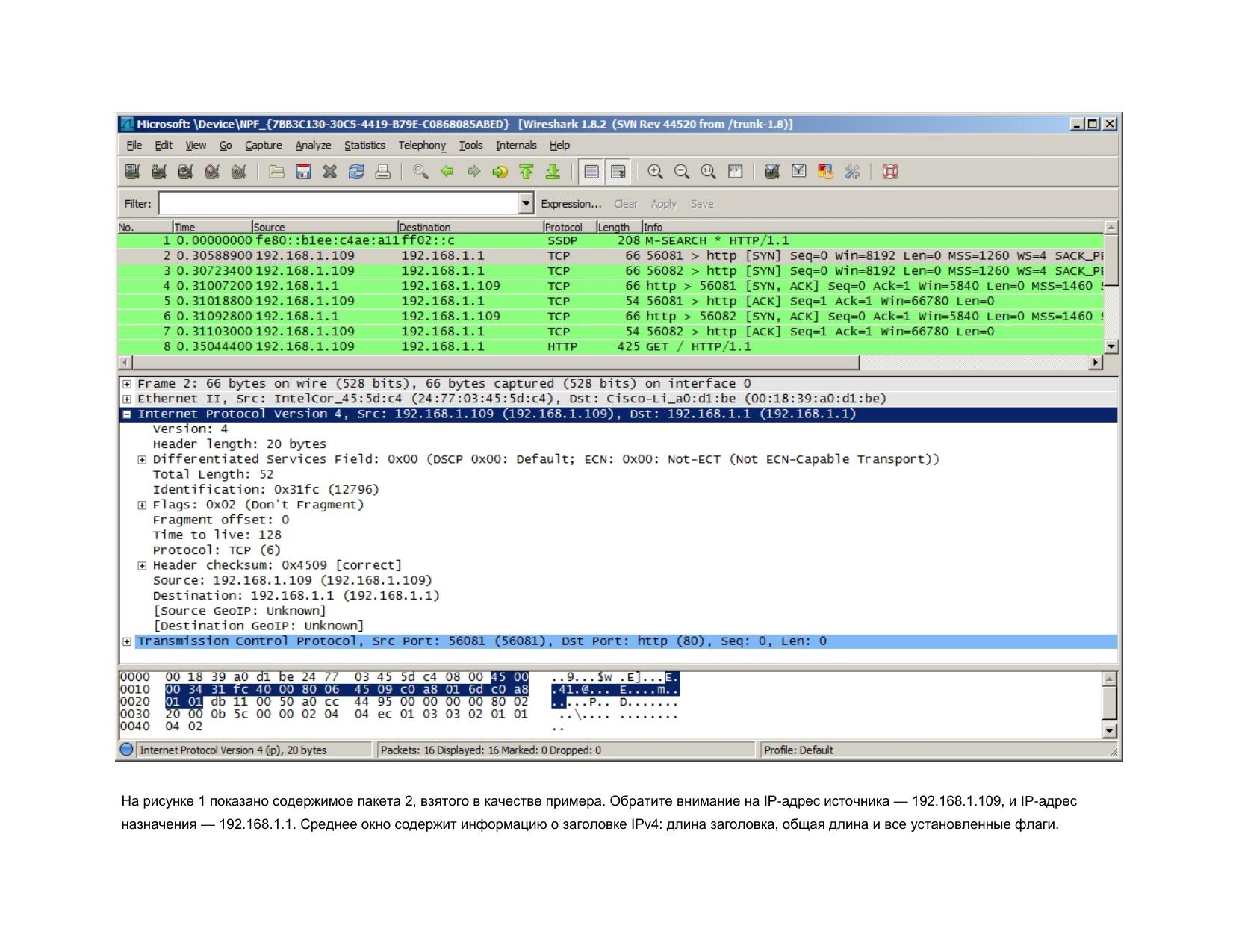This screenshot has height=952, width=1233.
Task: Select packet 8 HTTP GET row
Action: [610, 346]
